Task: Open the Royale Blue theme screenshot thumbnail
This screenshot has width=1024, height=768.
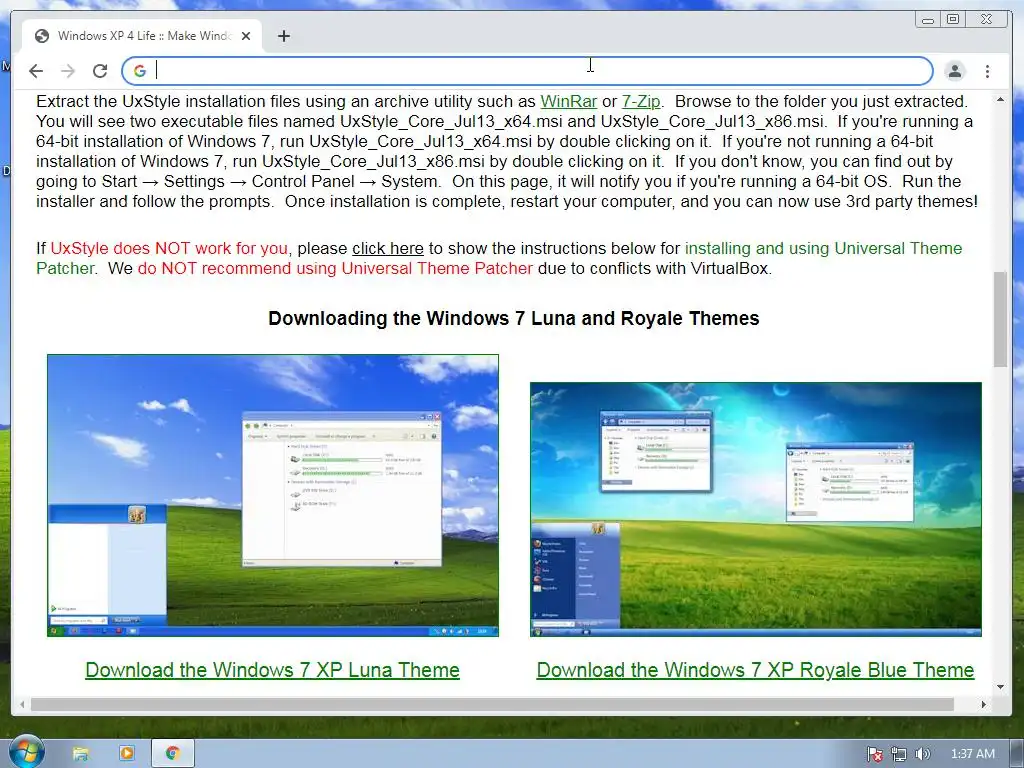Action: pos(756,509)
